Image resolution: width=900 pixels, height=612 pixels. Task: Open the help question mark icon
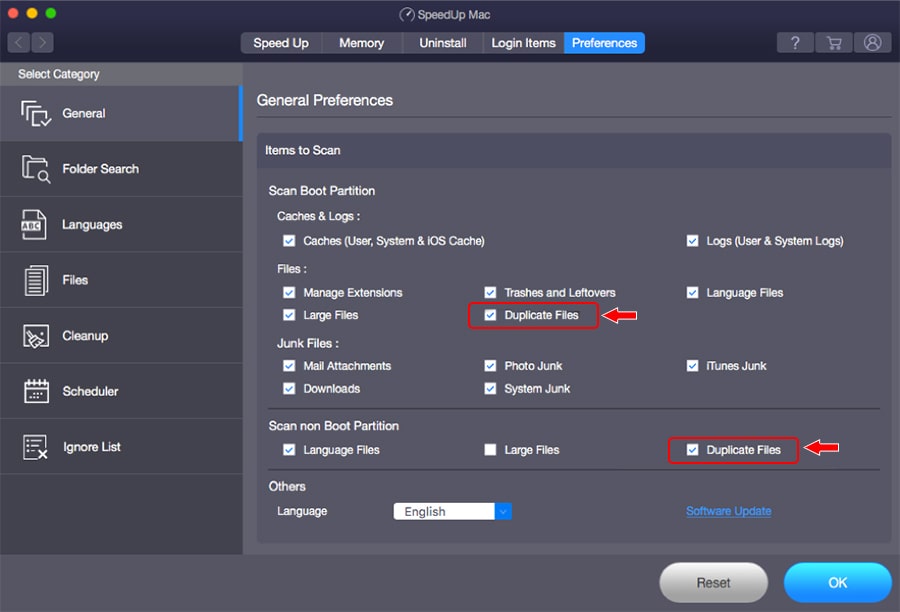tap(795, 43)
